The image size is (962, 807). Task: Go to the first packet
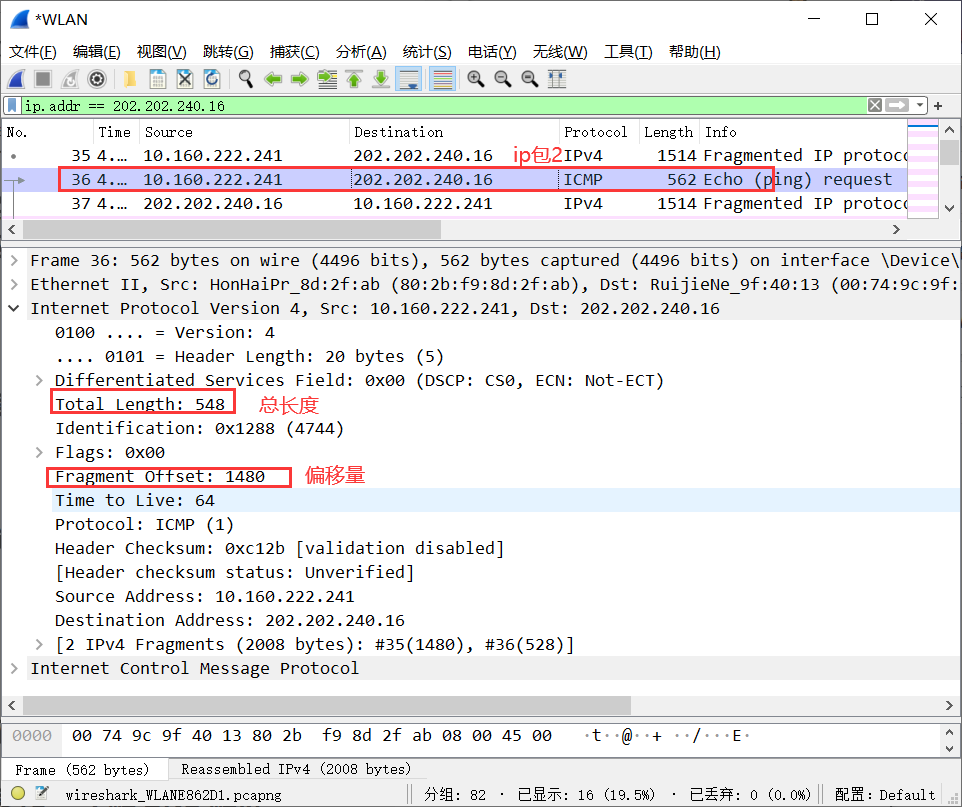[354, 79]
